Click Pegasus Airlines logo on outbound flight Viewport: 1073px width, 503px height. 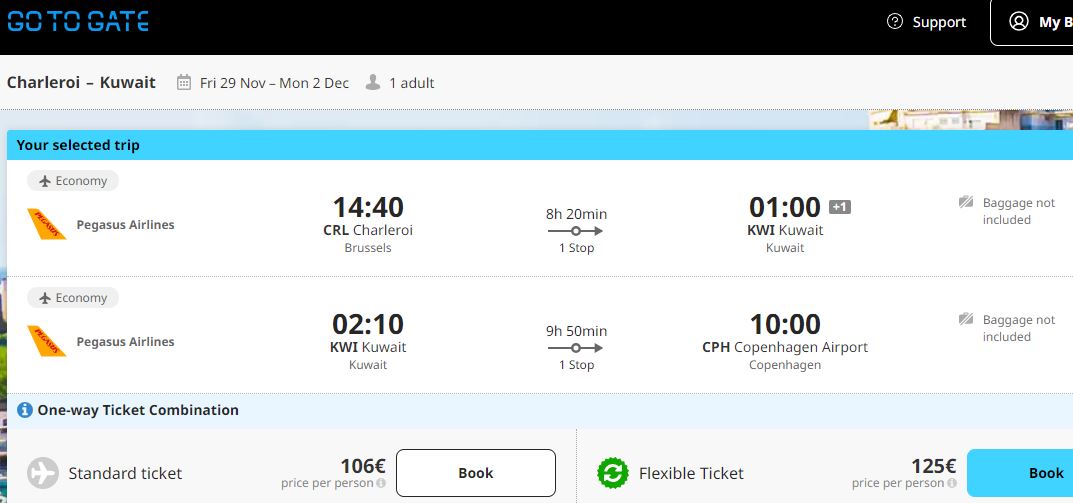coord(47,224)
